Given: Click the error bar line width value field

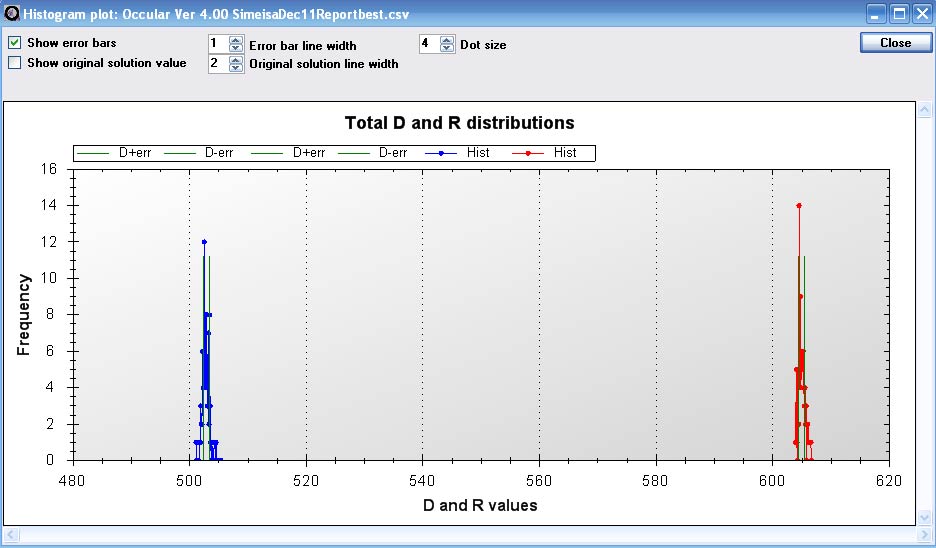Looking at the screenshot, I should pos(219,44).
